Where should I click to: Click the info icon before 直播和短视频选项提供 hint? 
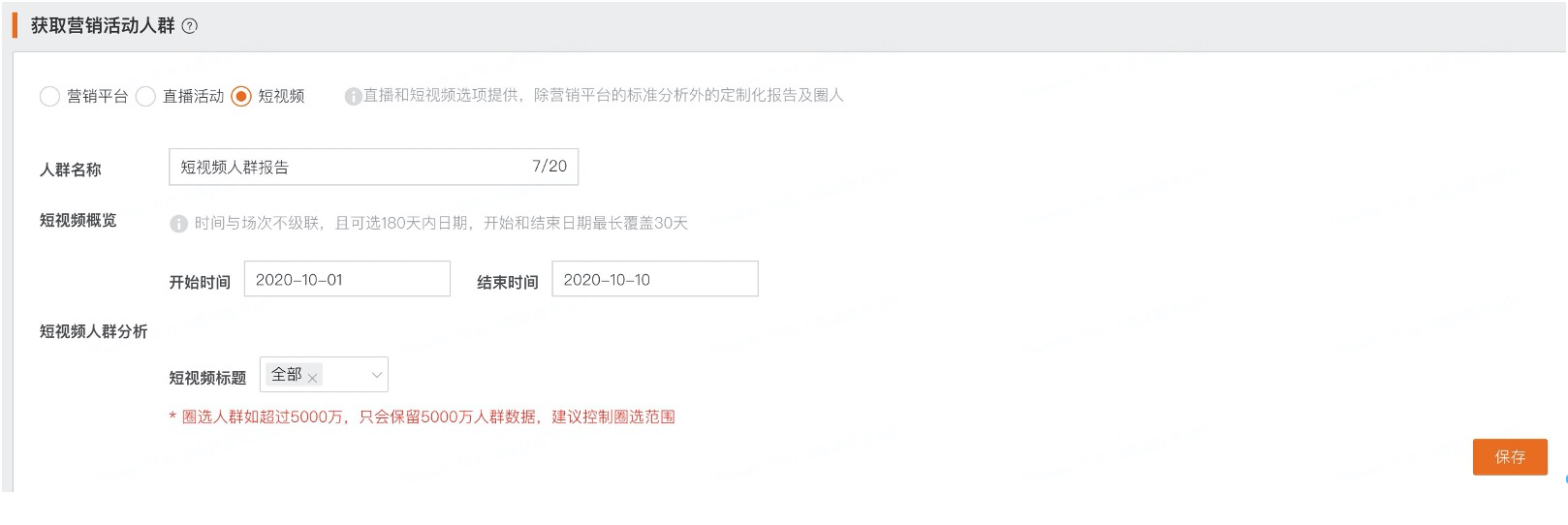click(353, 96)
